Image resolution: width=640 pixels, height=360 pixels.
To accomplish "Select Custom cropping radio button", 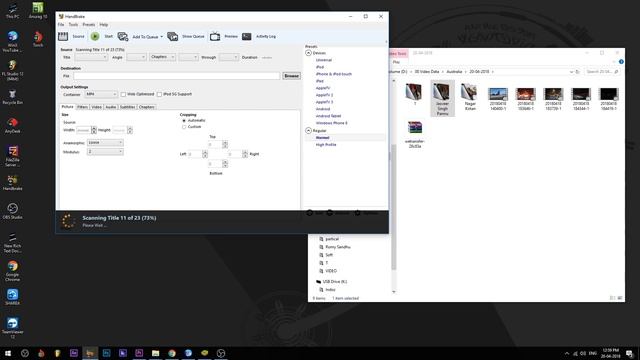I will click(x=184, y=127).
